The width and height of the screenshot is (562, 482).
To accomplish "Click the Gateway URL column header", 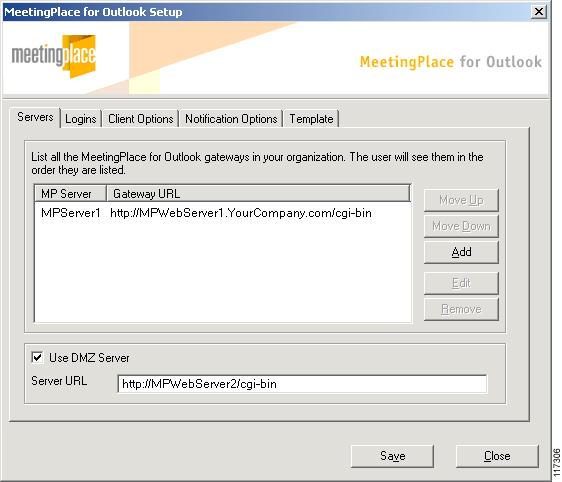I will 258,194.
